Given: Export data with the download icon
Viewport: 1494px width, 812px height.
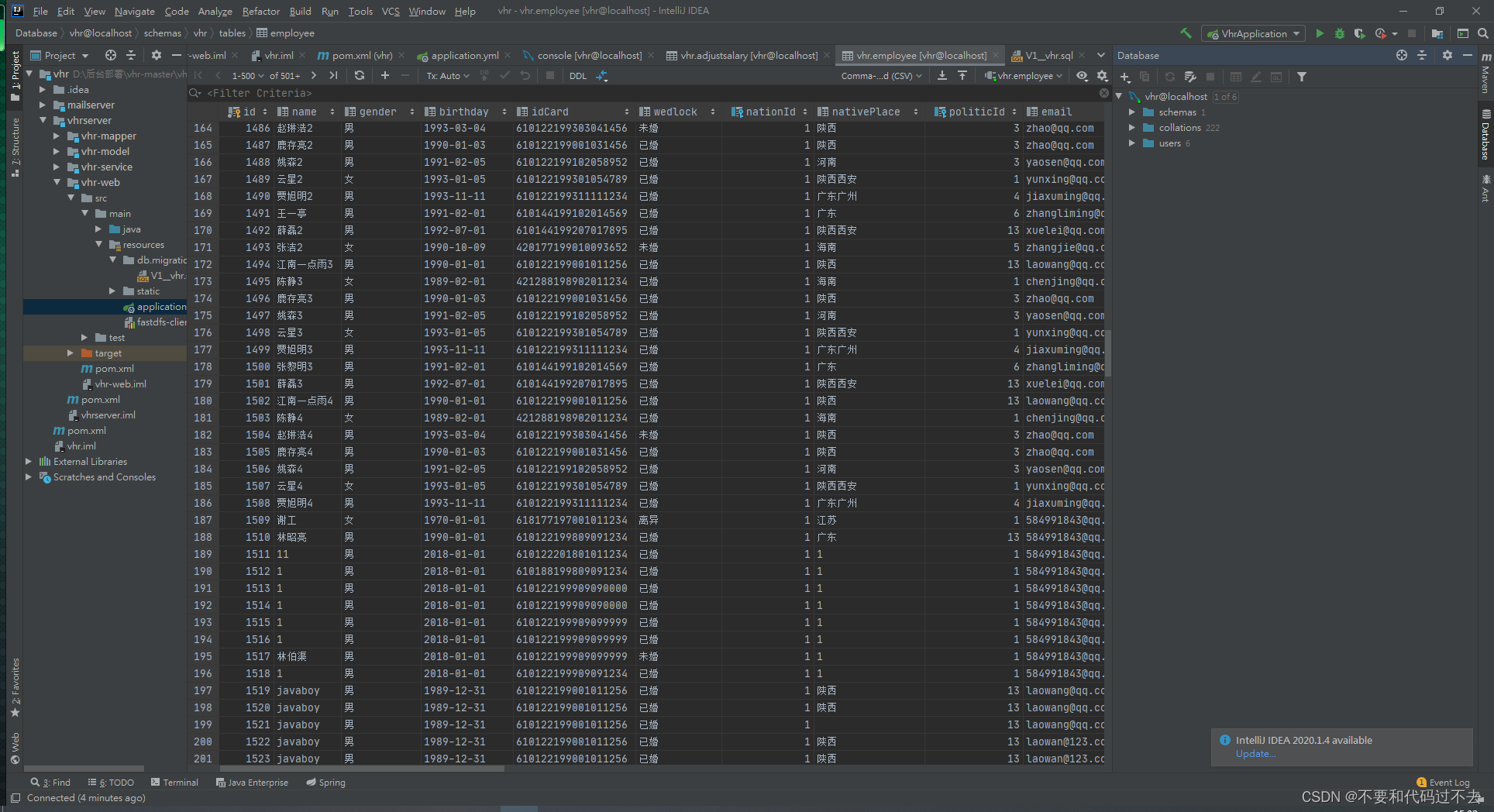Looking at the screenshot, I should pos(942,75).
